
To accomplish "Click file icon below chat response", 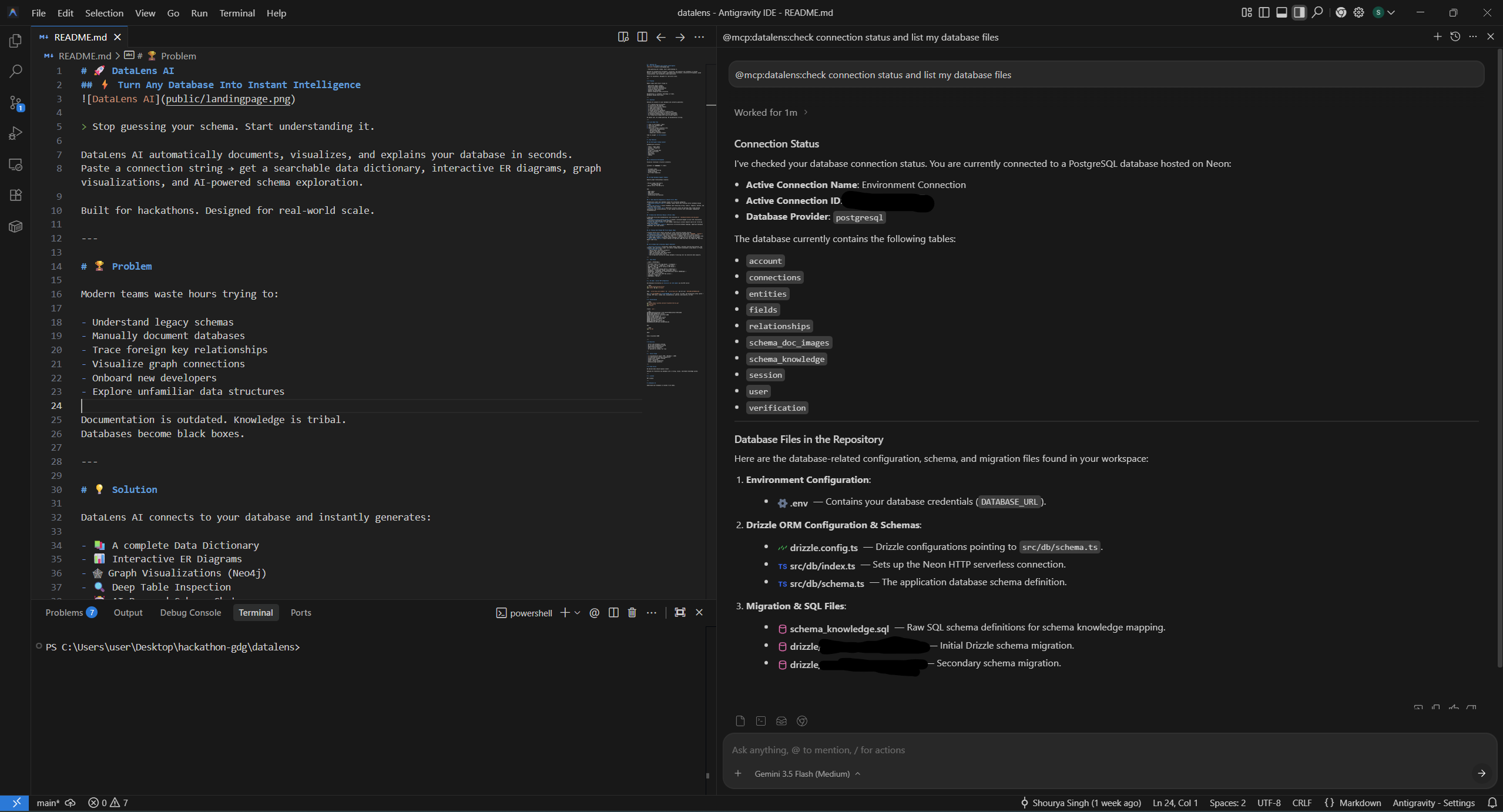I will [740, 721].
